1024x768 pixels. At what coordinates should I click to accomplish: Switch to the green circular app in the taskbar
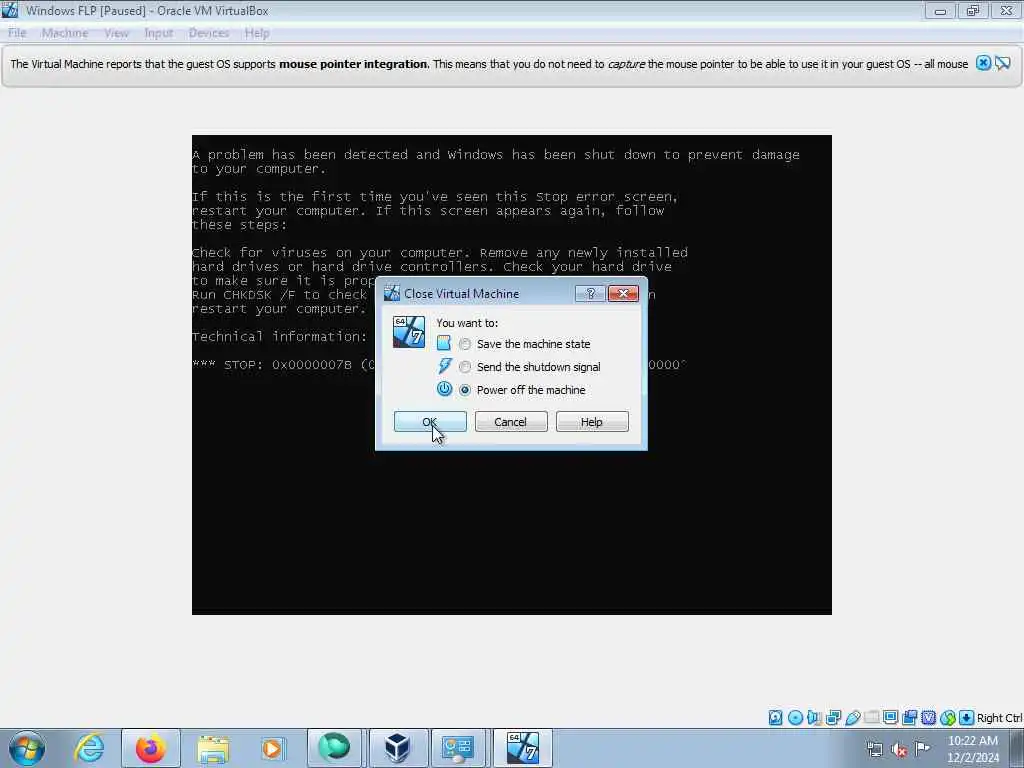[334, 748]
